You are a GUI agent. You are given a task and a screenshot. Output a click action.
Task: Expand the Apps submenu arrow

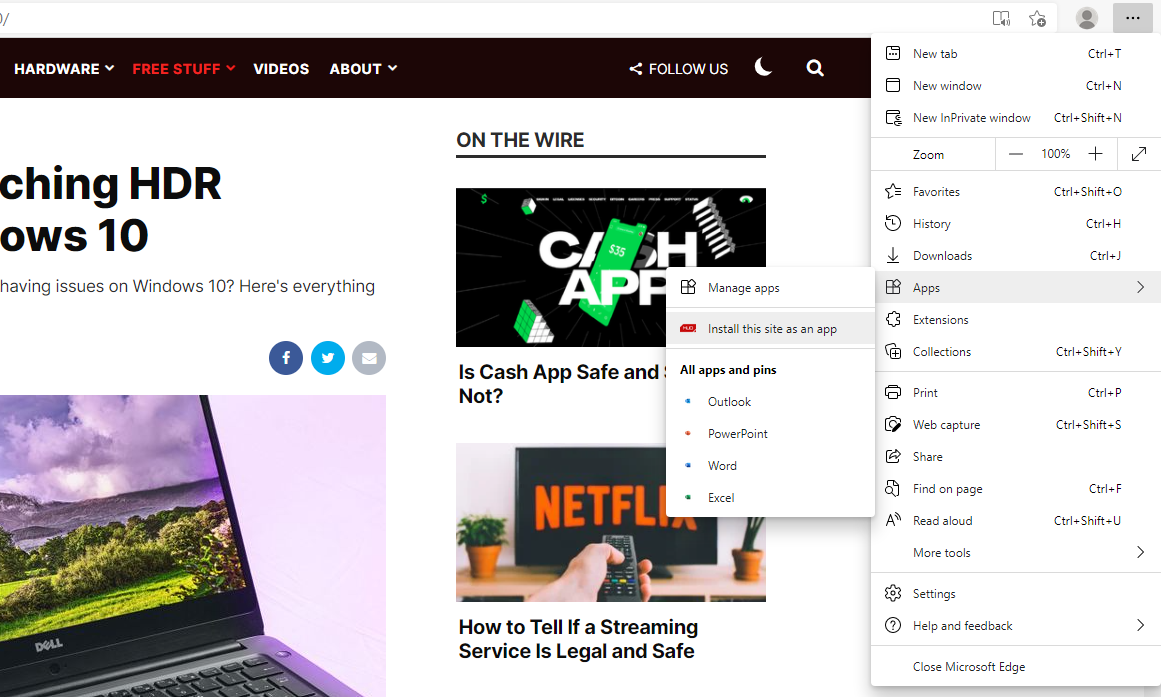pos(1140,287)
